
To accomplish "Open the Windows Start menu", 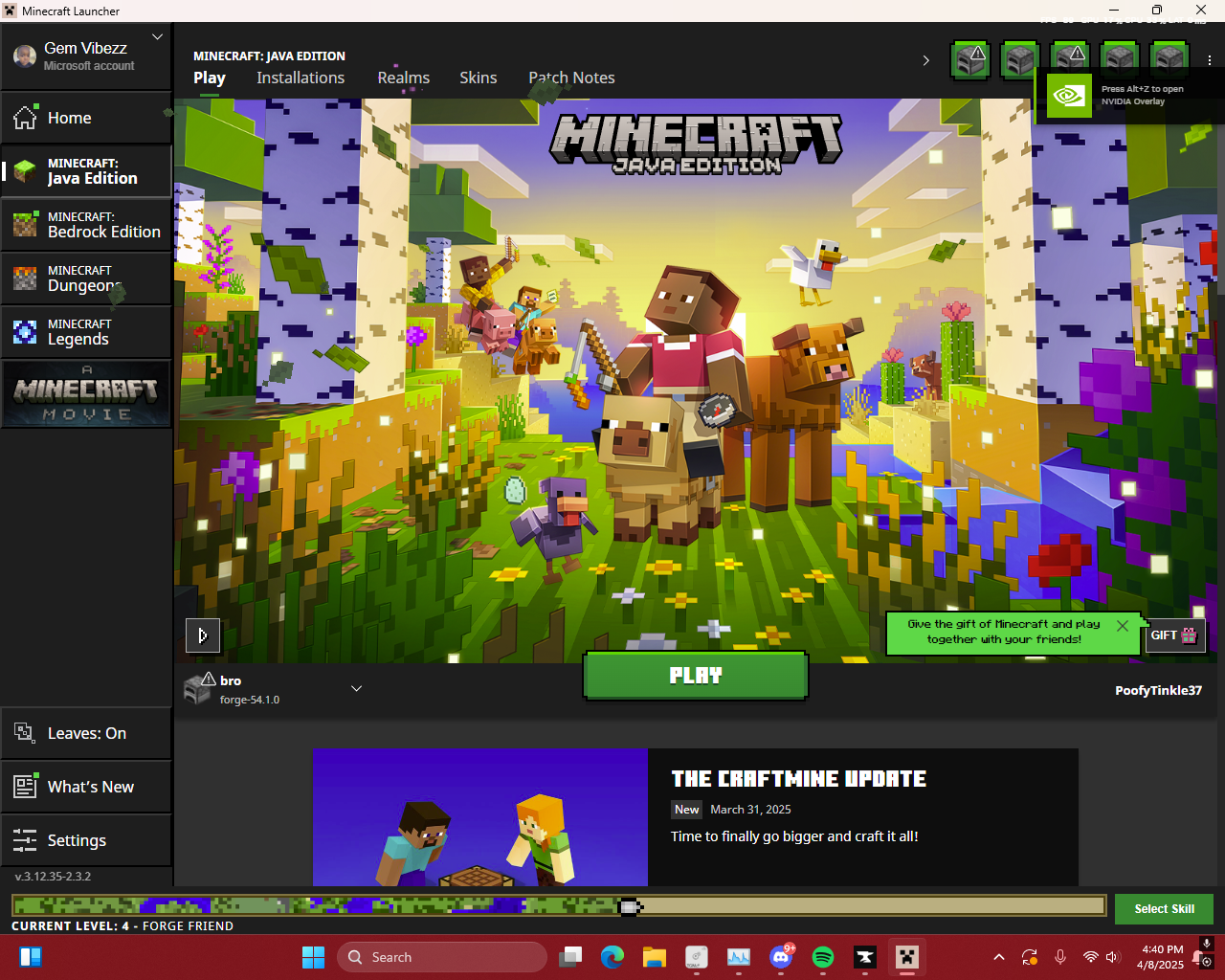I will point(313,957).
